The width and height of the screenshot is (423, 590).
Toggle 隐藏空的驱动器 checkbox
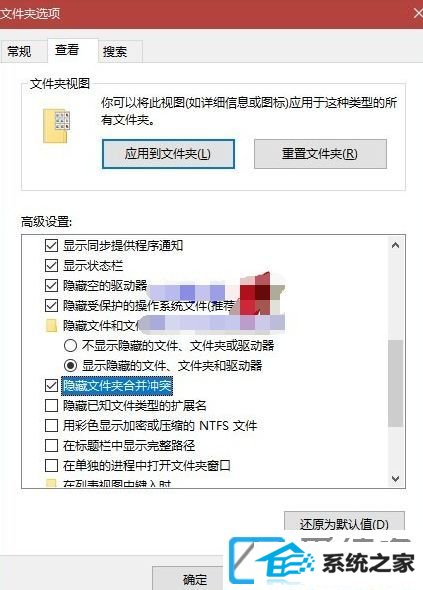(51, 286)
